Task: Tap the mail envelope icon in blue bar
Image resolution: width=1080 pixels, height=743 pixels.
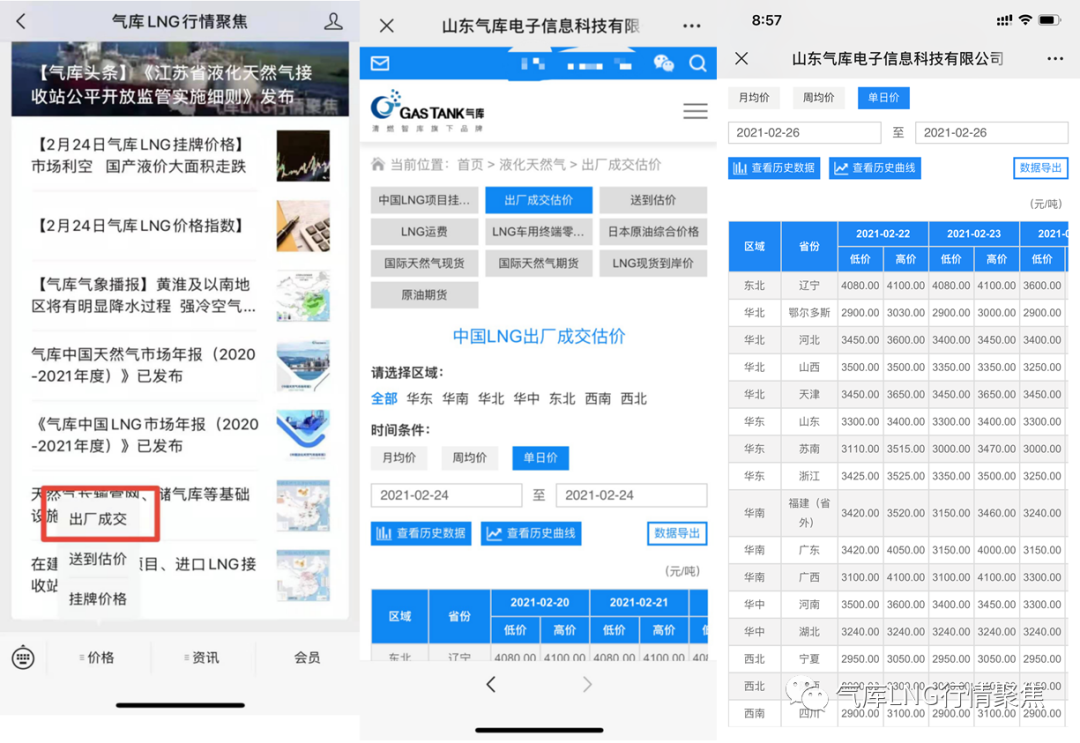Action: pyautogui.click(x=380, y=63)
